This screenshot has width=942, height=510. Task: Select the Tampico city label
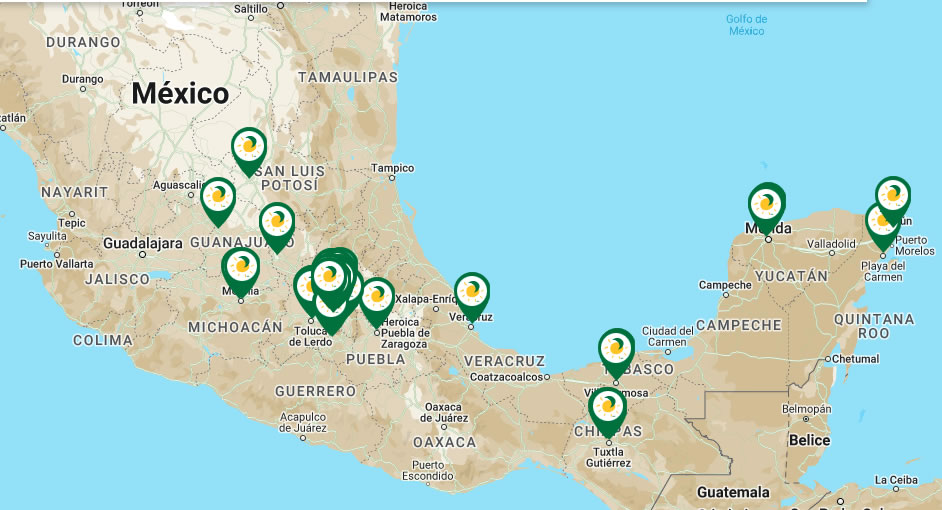click(x=392, y=168)
